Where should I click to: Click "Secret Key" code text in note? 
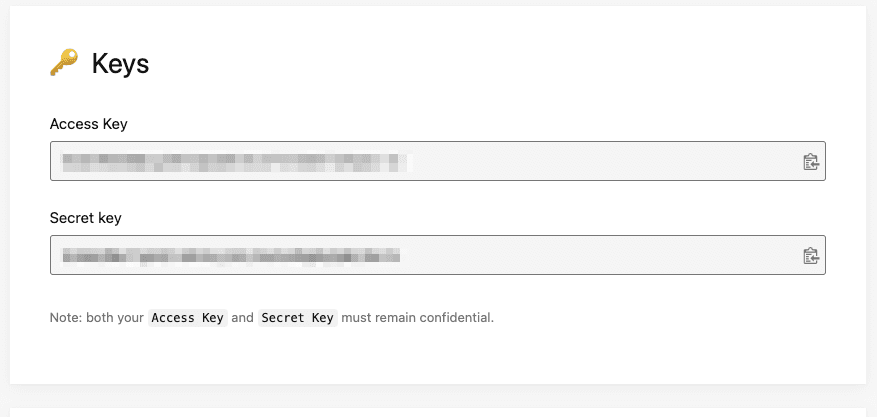coord(297,318)
